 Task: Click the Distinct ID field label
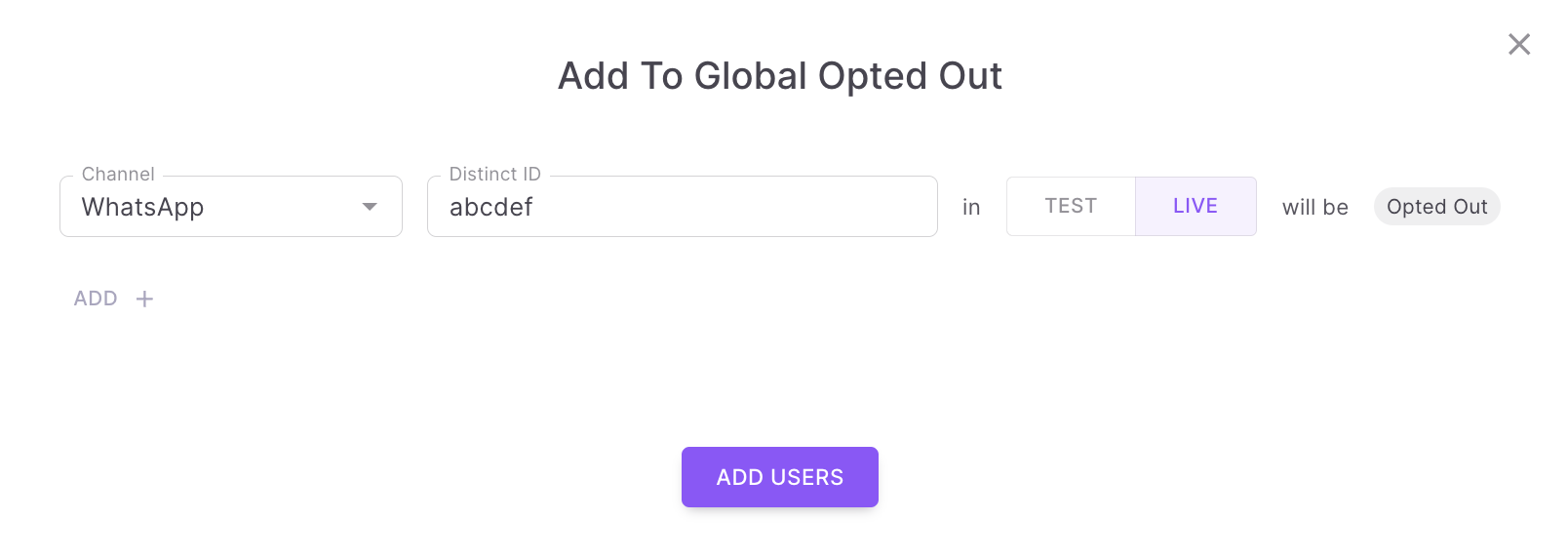[x=494, y=174]
